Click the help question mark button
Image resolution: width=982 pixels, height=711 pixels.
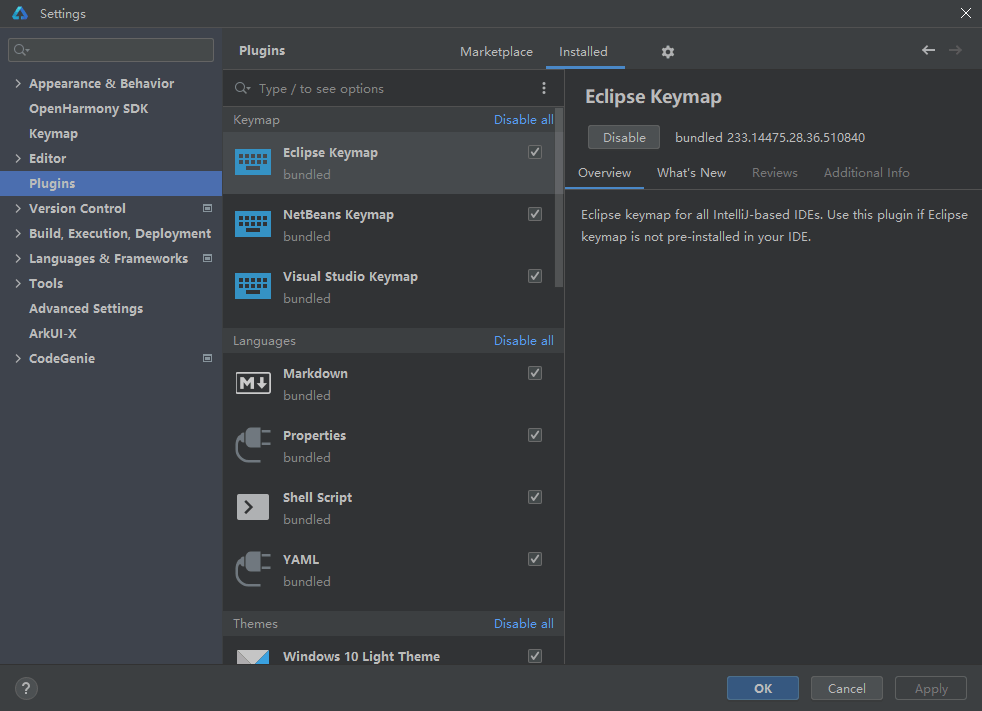26,688
